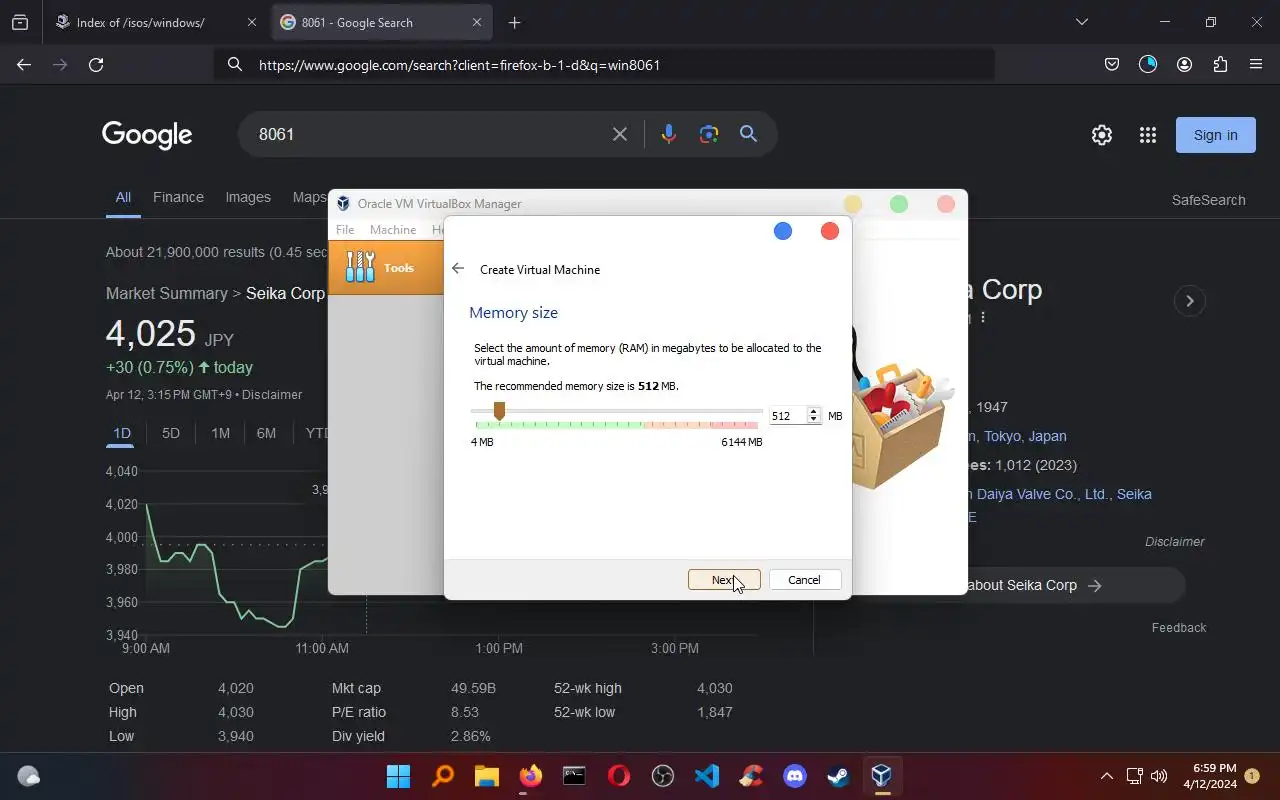Open the File menu in VirtualBox Manager

tap(345, 230)
